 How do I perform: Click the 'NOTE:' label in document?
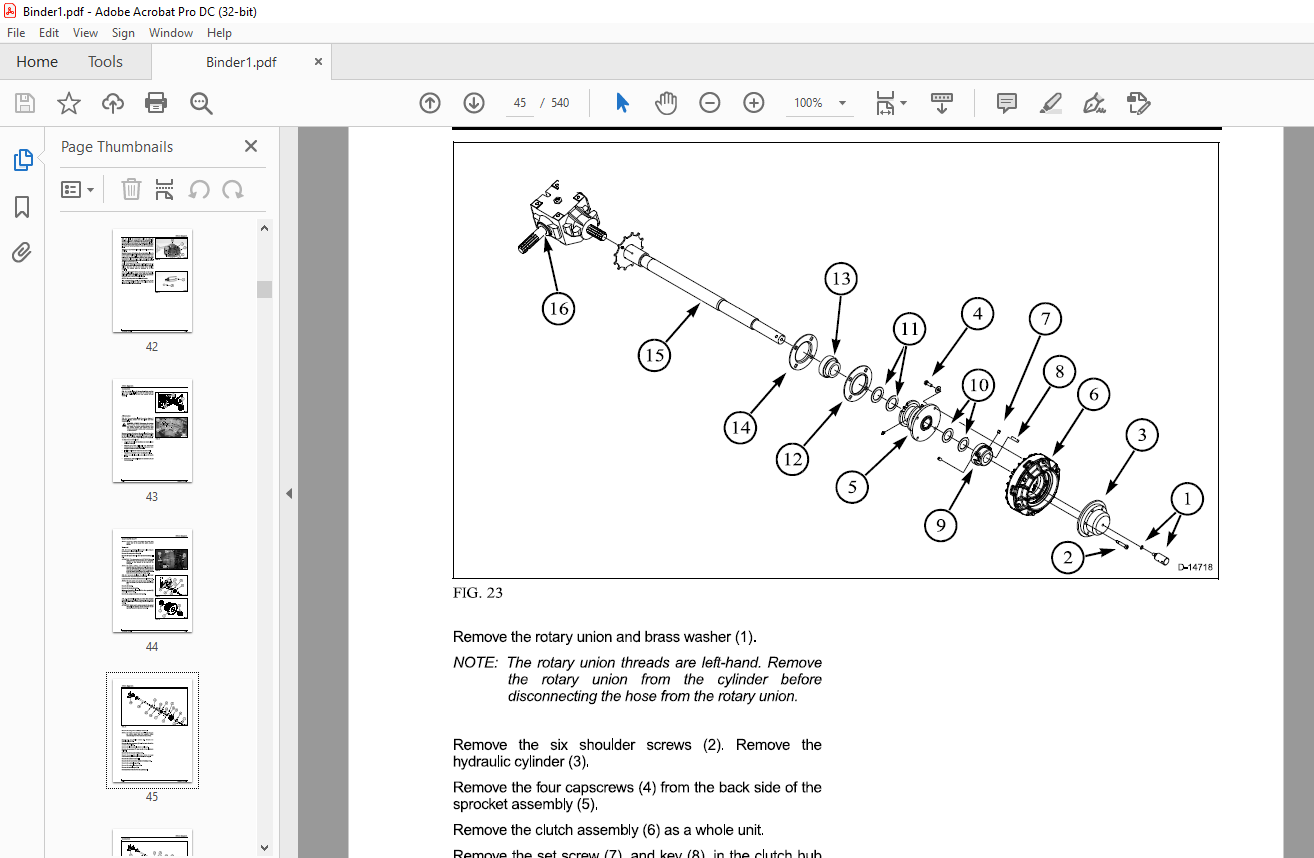475,662
